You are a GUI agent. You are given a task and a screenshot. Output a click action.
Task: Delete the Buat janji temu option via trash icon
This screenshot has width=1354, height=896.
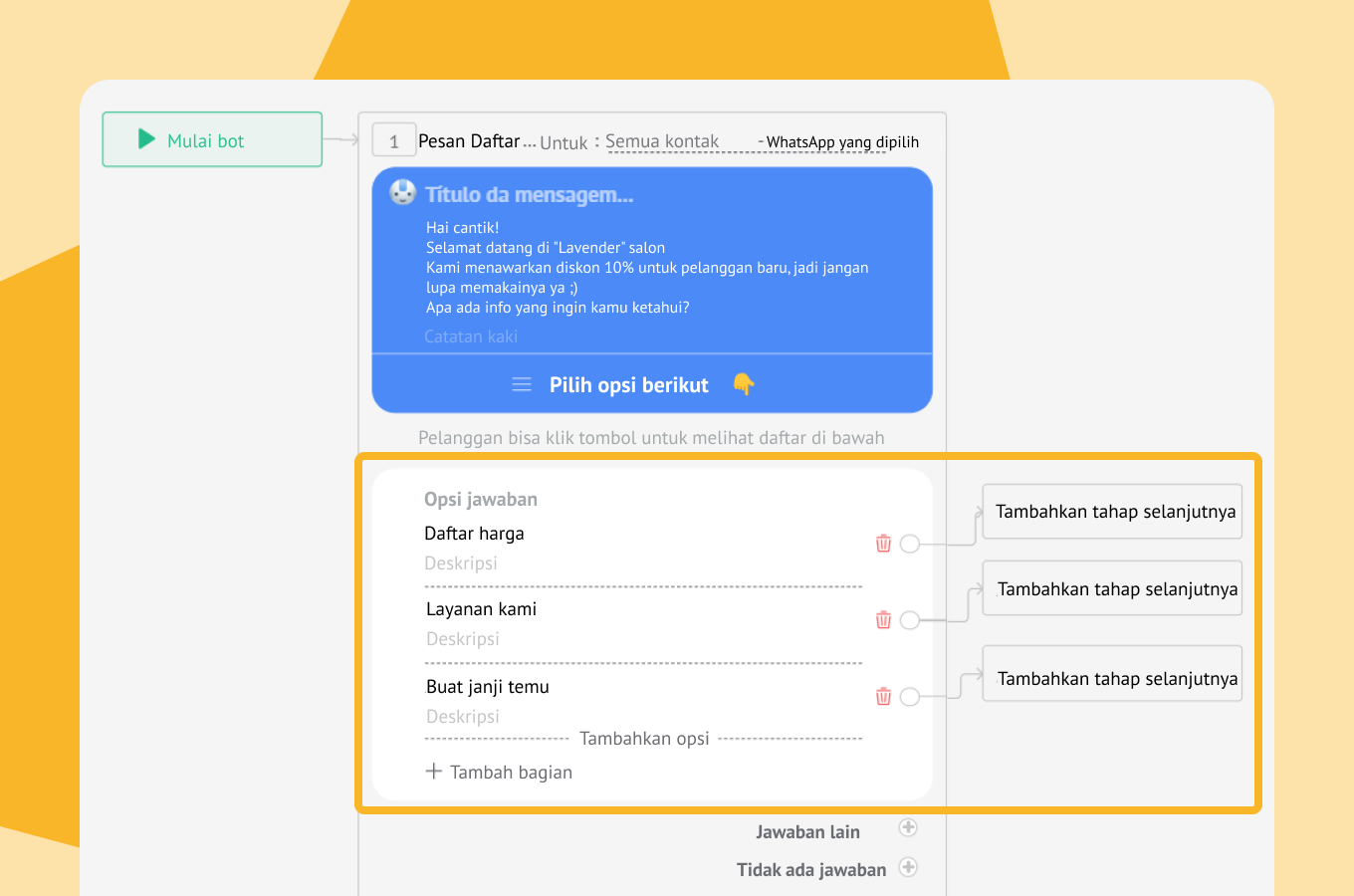(883, 696)
